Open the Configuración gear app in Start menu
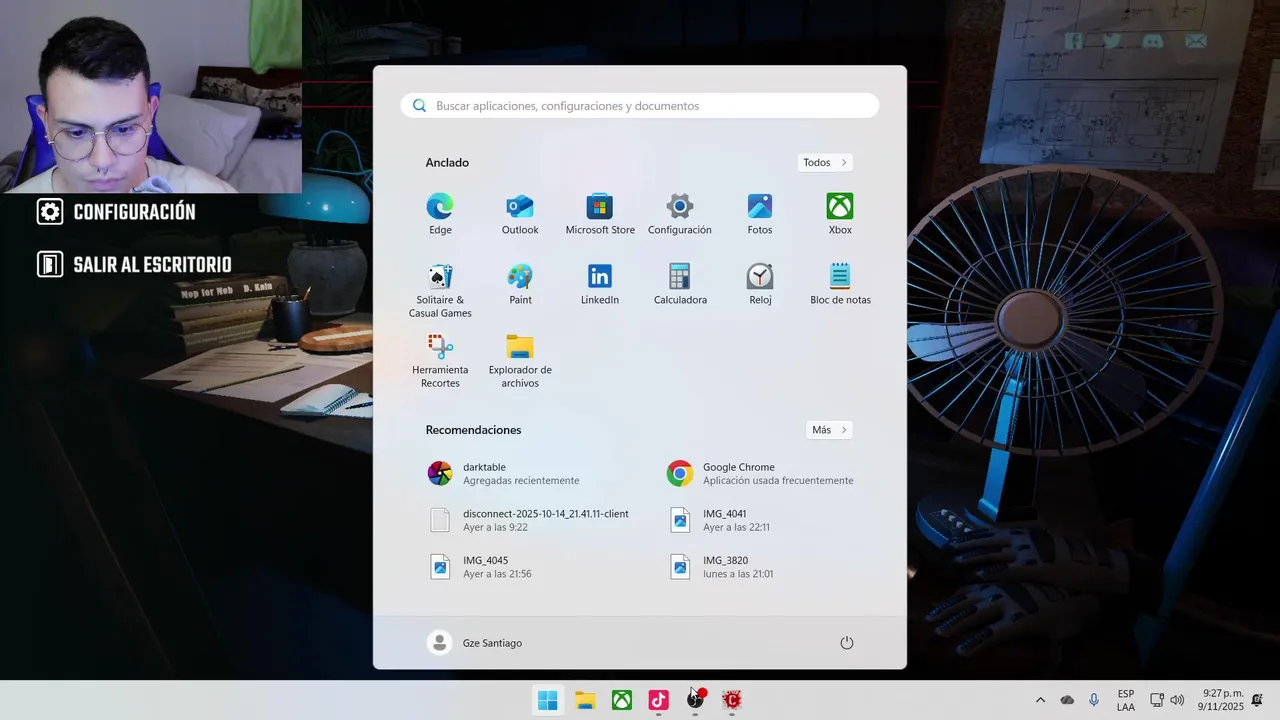Viewport: 1280px width, 720px height. (x=680, y=214)
